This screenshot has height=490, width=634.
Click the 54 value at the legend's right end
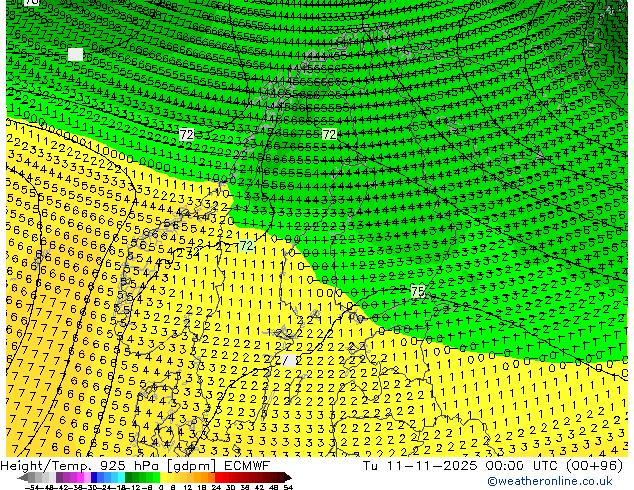[x=288, y=487]
